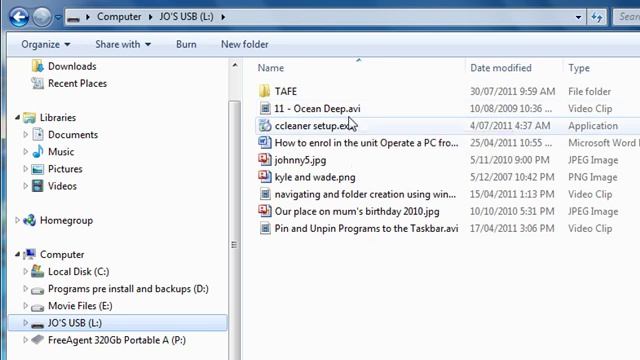Click in the Search box
This screenshot has height=360, width=640.
point(626,17)
